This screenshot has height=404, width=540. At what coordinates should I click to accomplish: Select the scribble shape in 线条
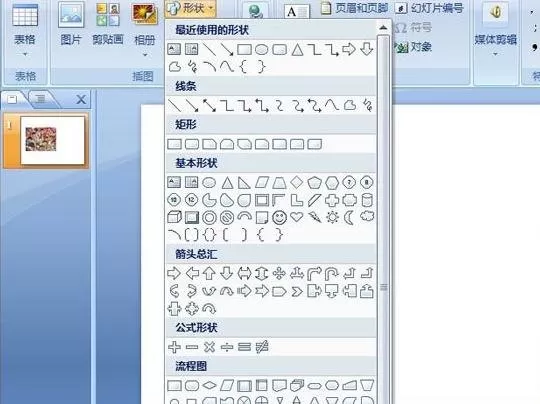[367, 105]
